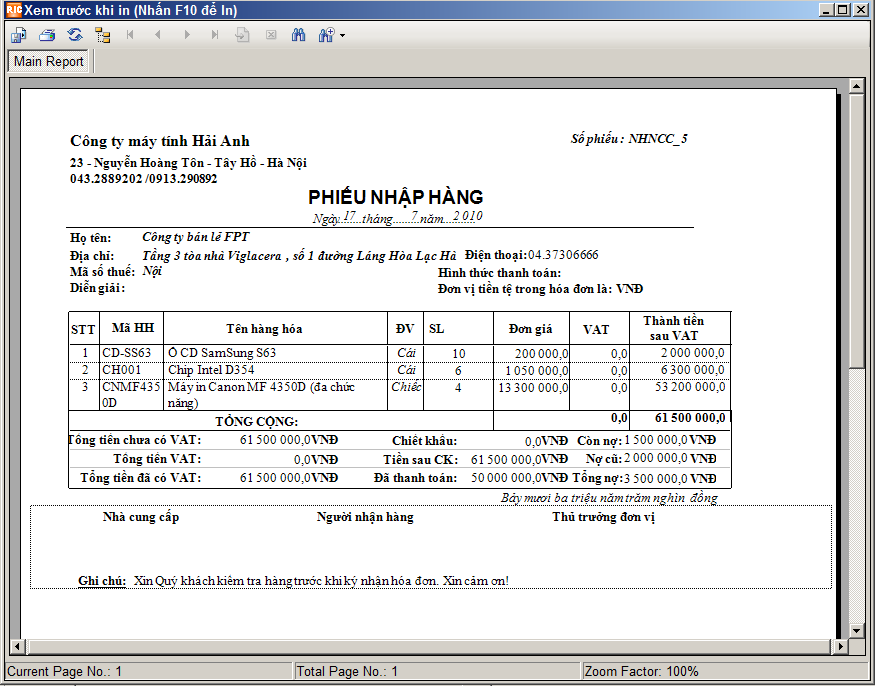This screenshot has width=875, height=686.
Task: Click cell 'Chip Intel D354'
Action: 211,370
